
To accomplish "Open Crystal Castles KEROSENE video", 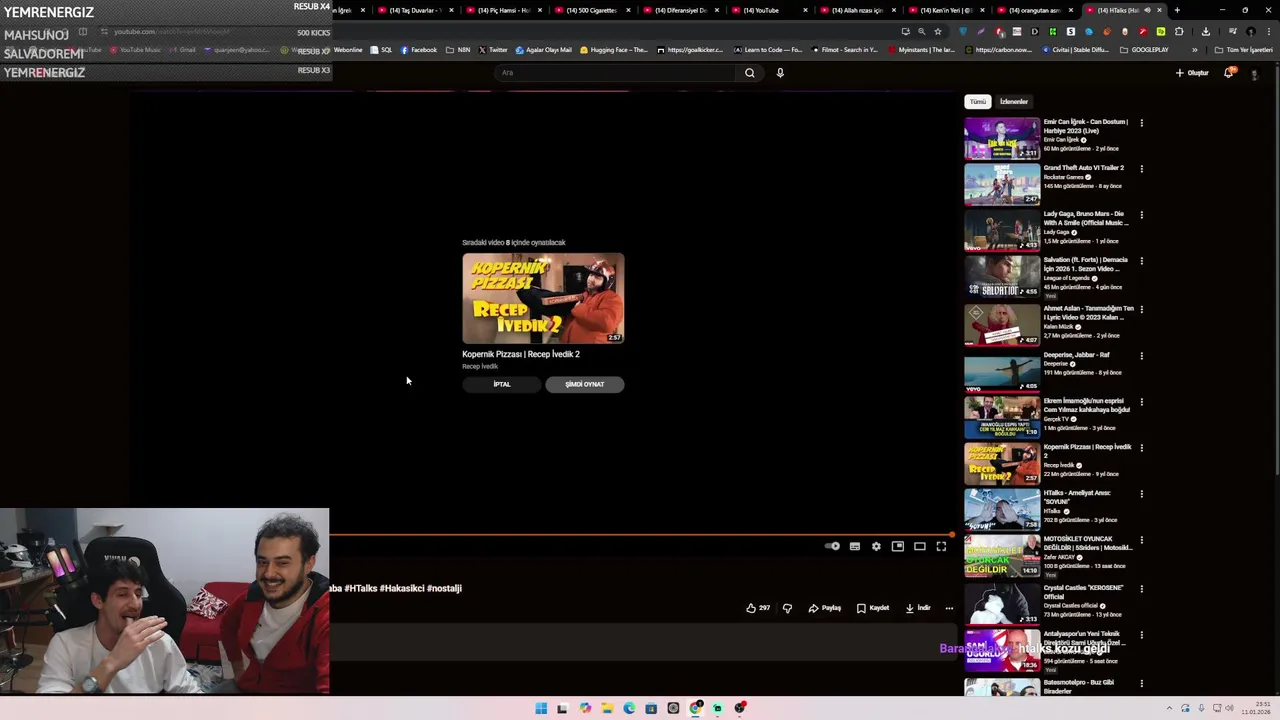I will 1002,603.
